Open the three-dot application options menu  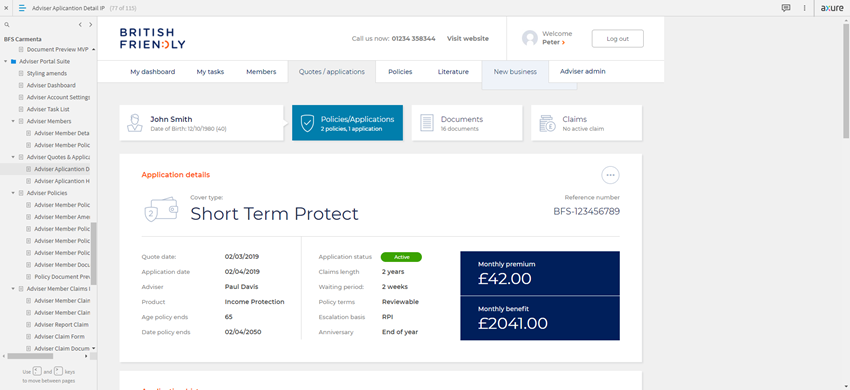[610, 175]
